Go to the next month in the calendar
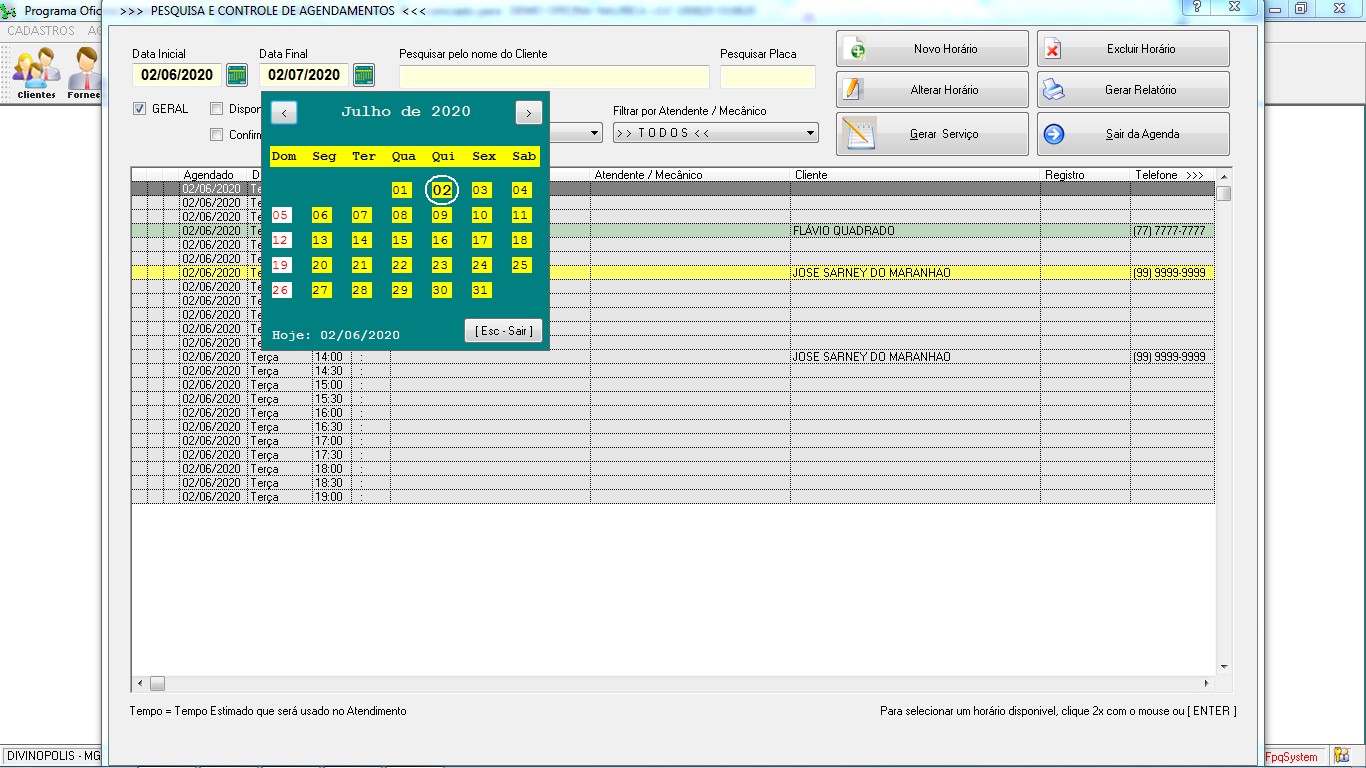Screen dimensions: 1366x768 [x=529, y=113]
